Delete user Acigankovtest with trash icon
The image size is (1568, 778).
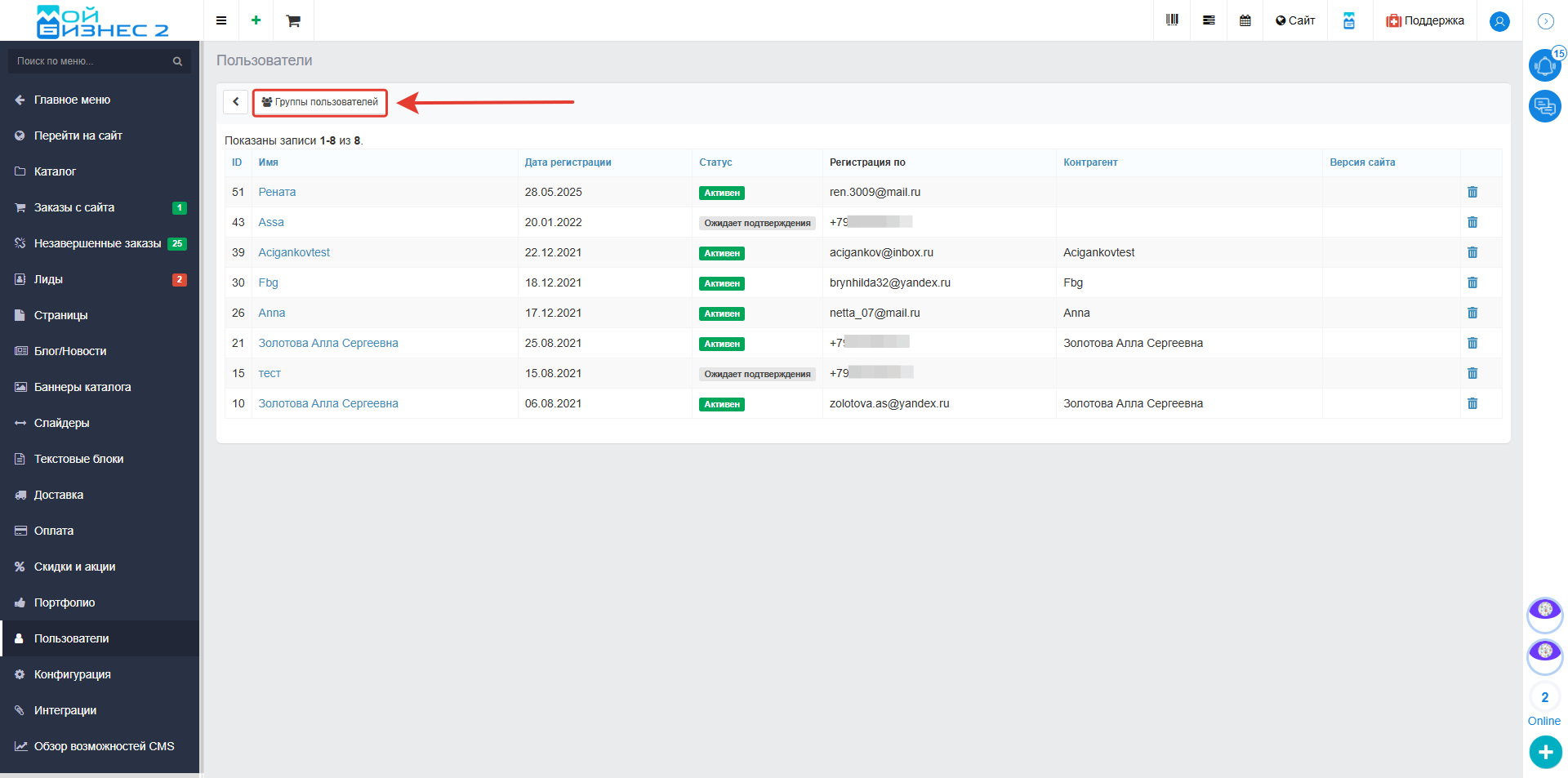pos(1472,252)
